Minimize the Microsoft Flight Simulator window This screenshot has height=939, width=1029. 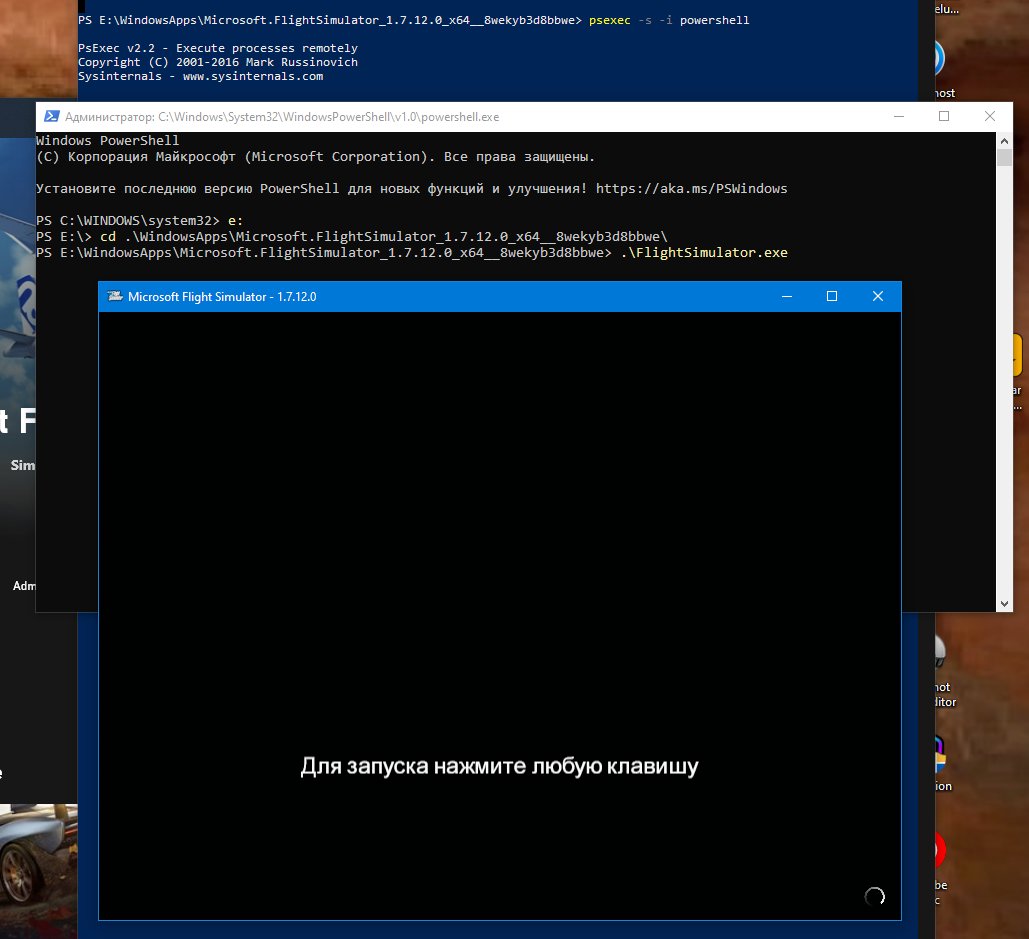point(787,297)
